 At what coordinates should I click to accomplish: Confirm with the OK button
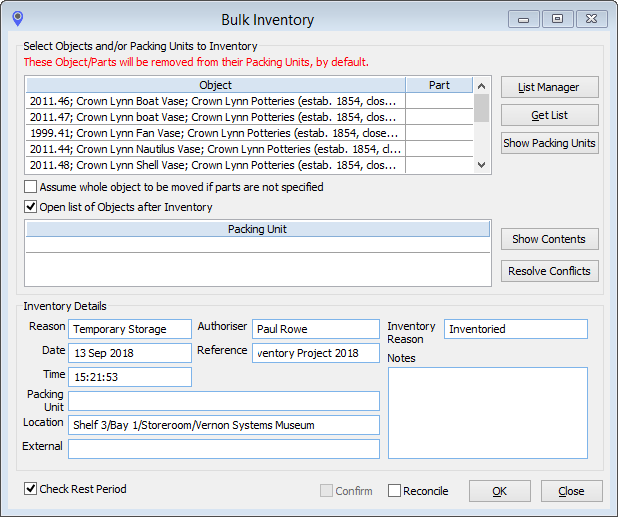[500, 491]
